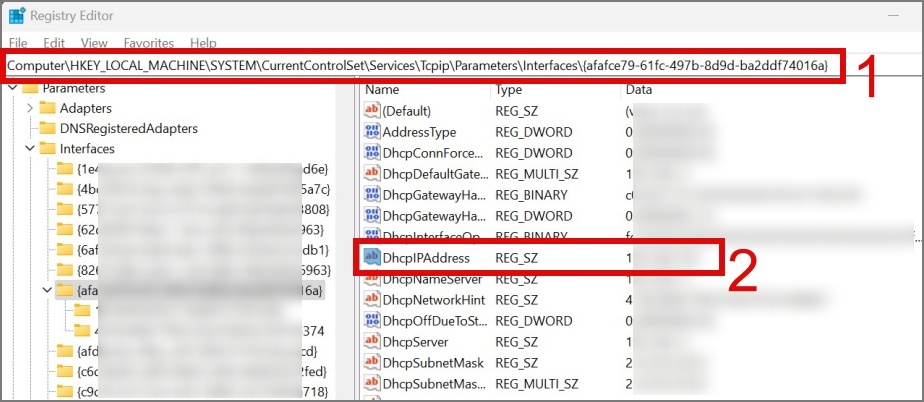Click icon of DhcpSubnetMas... REG_MULTI_SZ value
The image size is (924, 402).
click(x=372, y=384)
